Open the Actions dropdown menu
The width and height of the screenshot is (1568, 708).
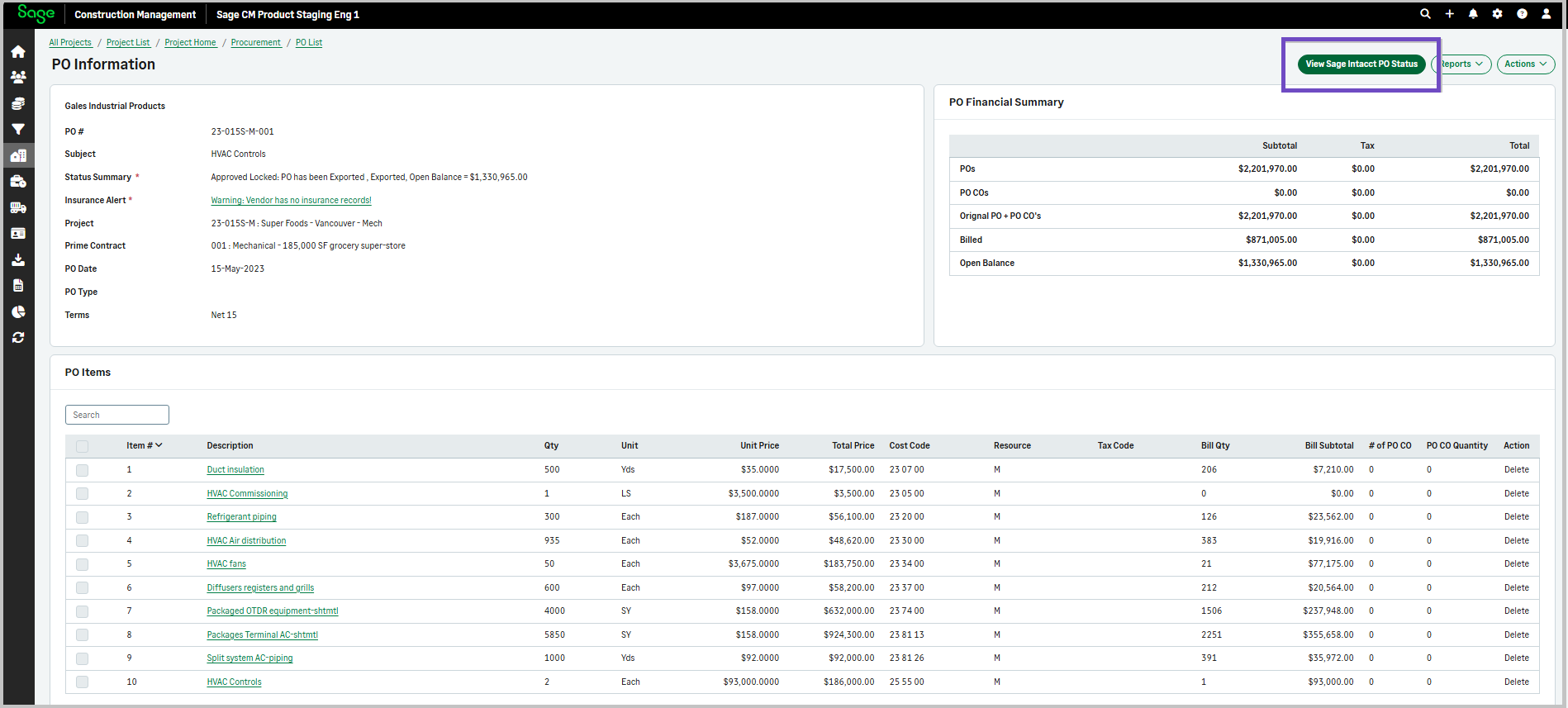[x=1525, y=64]
